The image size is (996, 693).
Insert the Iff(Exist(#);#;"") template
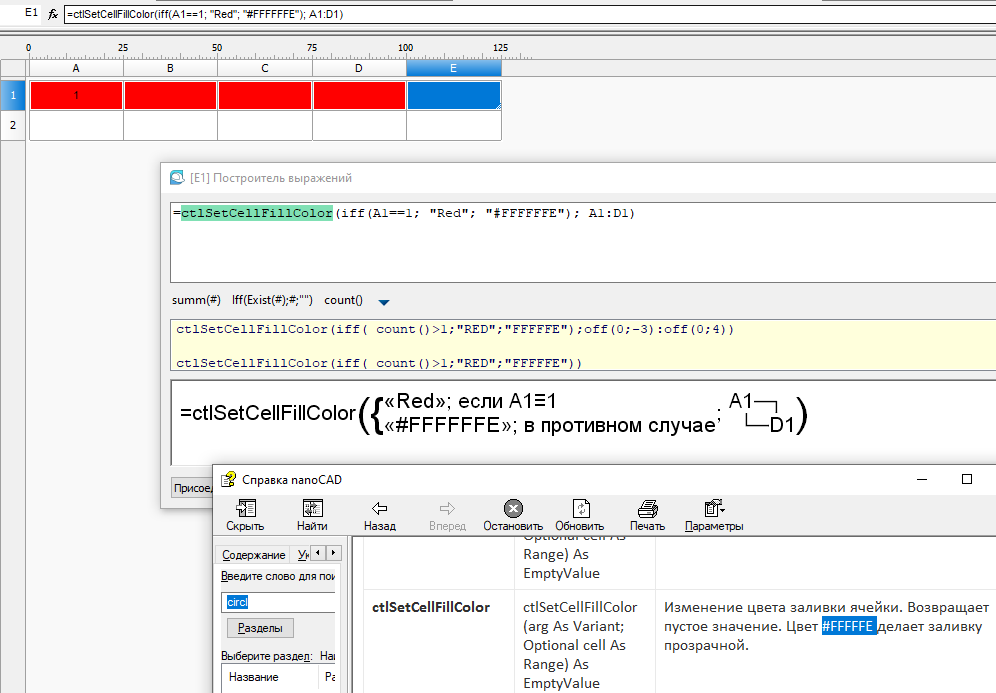(273, 300)
